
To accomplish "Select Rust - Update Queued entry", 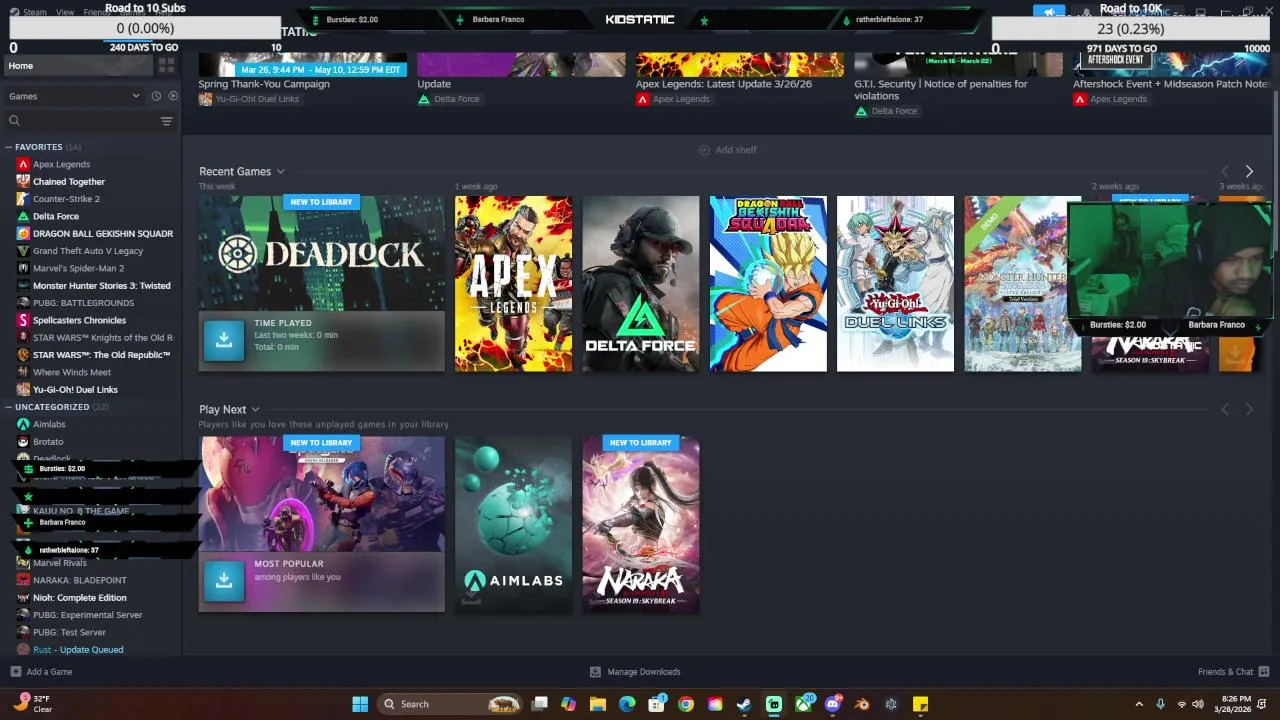I will coord(78,650).
